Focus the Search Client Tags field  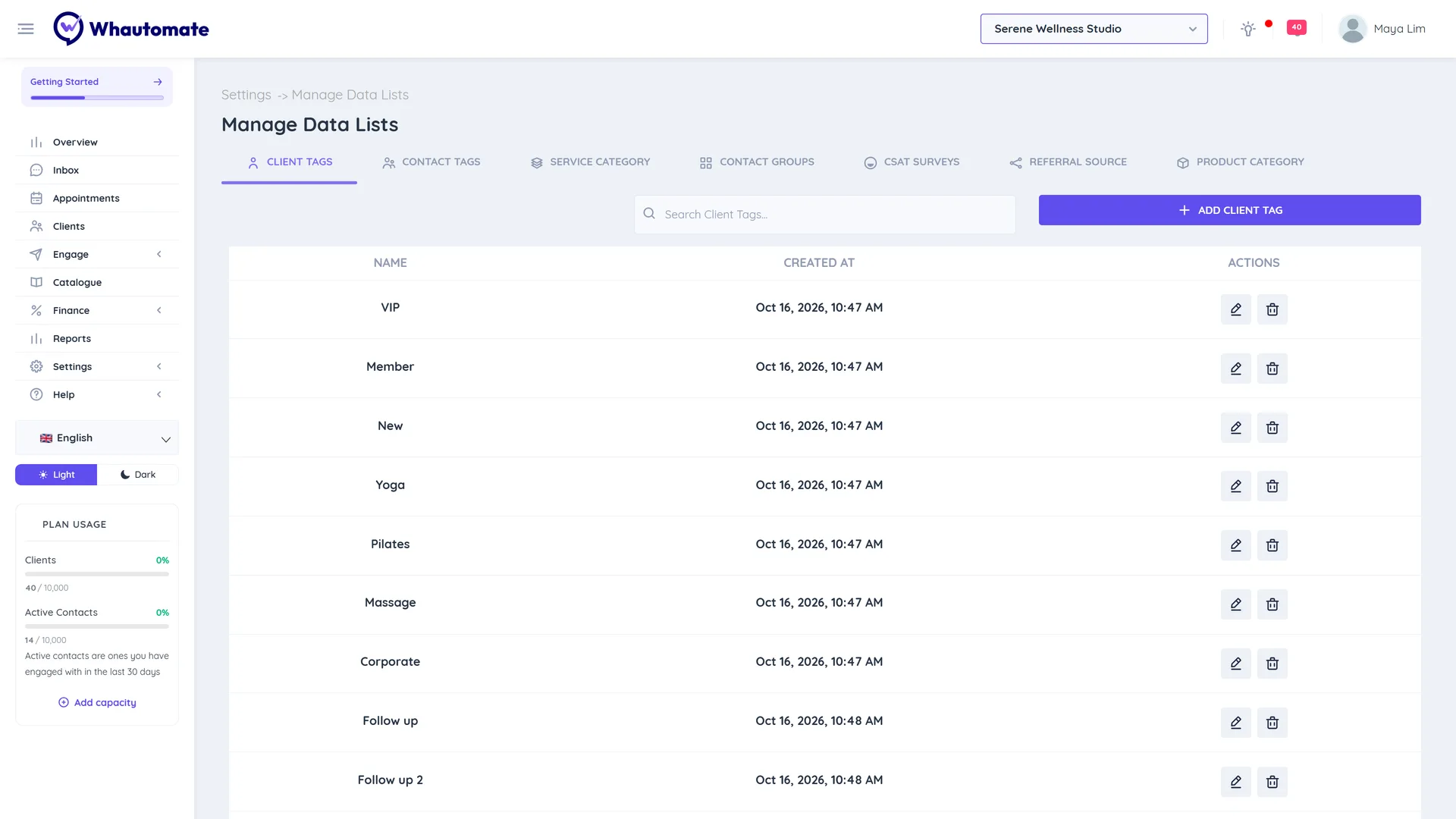[x=824, y=215]
